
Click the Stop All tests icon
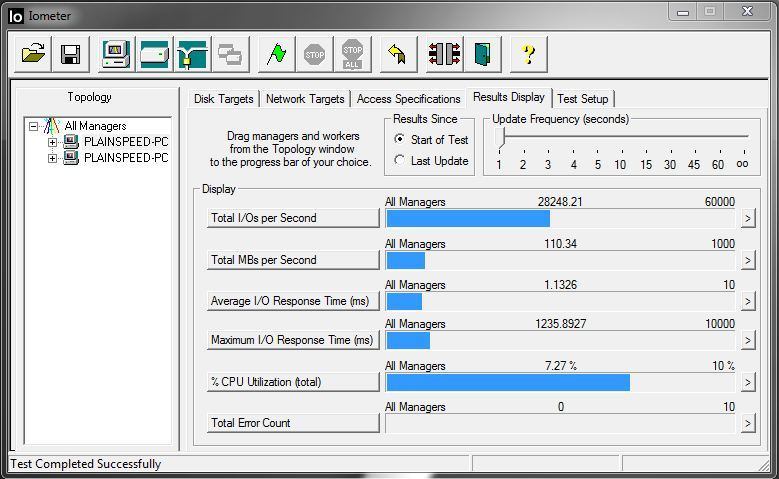click(352, 54)
